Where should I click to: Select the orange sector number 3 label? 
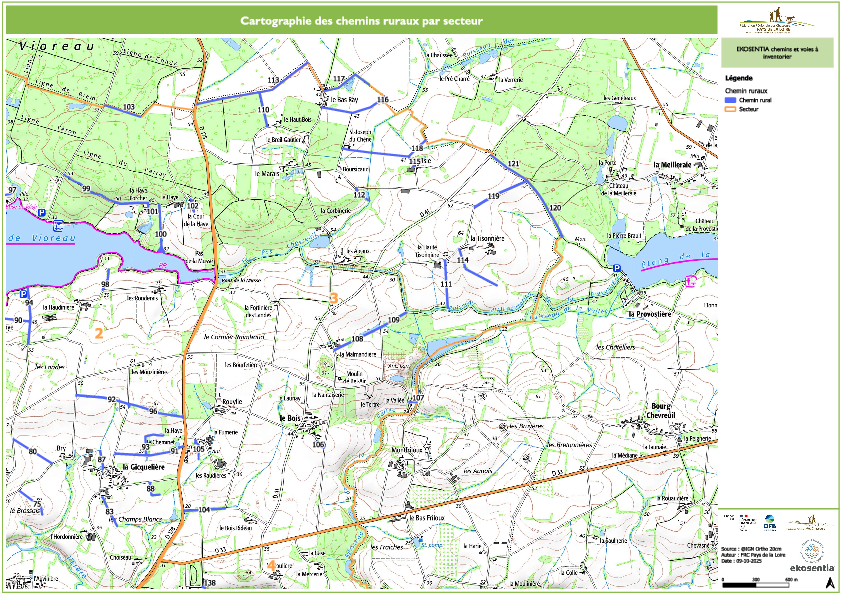pos(333,295)
